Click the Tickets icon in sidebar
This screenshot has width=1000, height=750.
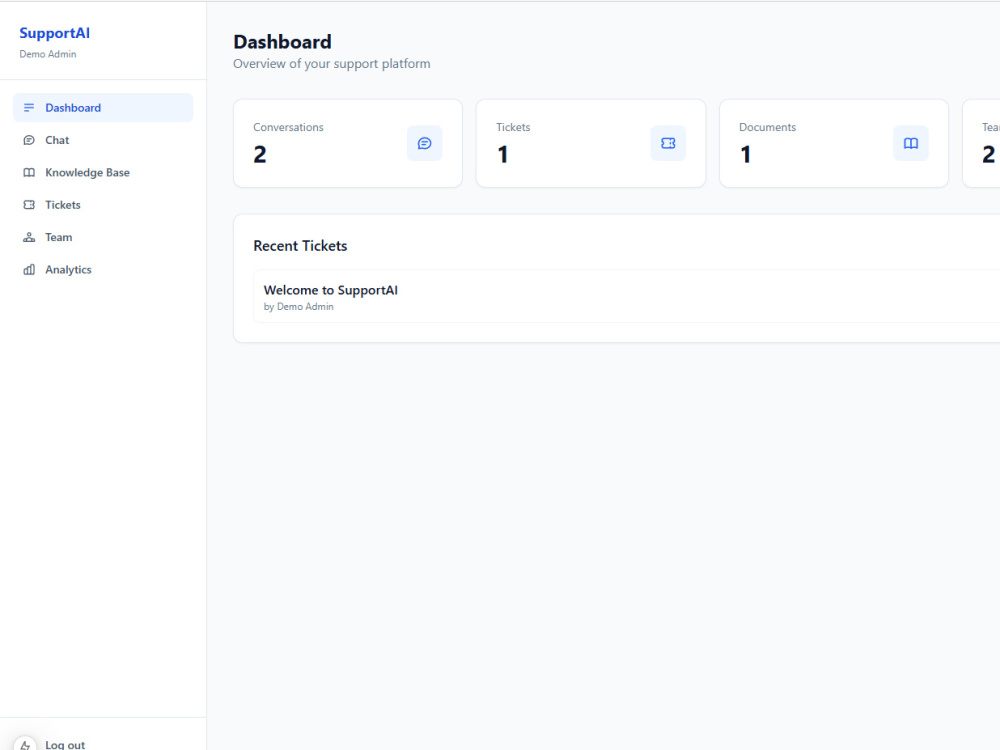click(x=29, y=205)
